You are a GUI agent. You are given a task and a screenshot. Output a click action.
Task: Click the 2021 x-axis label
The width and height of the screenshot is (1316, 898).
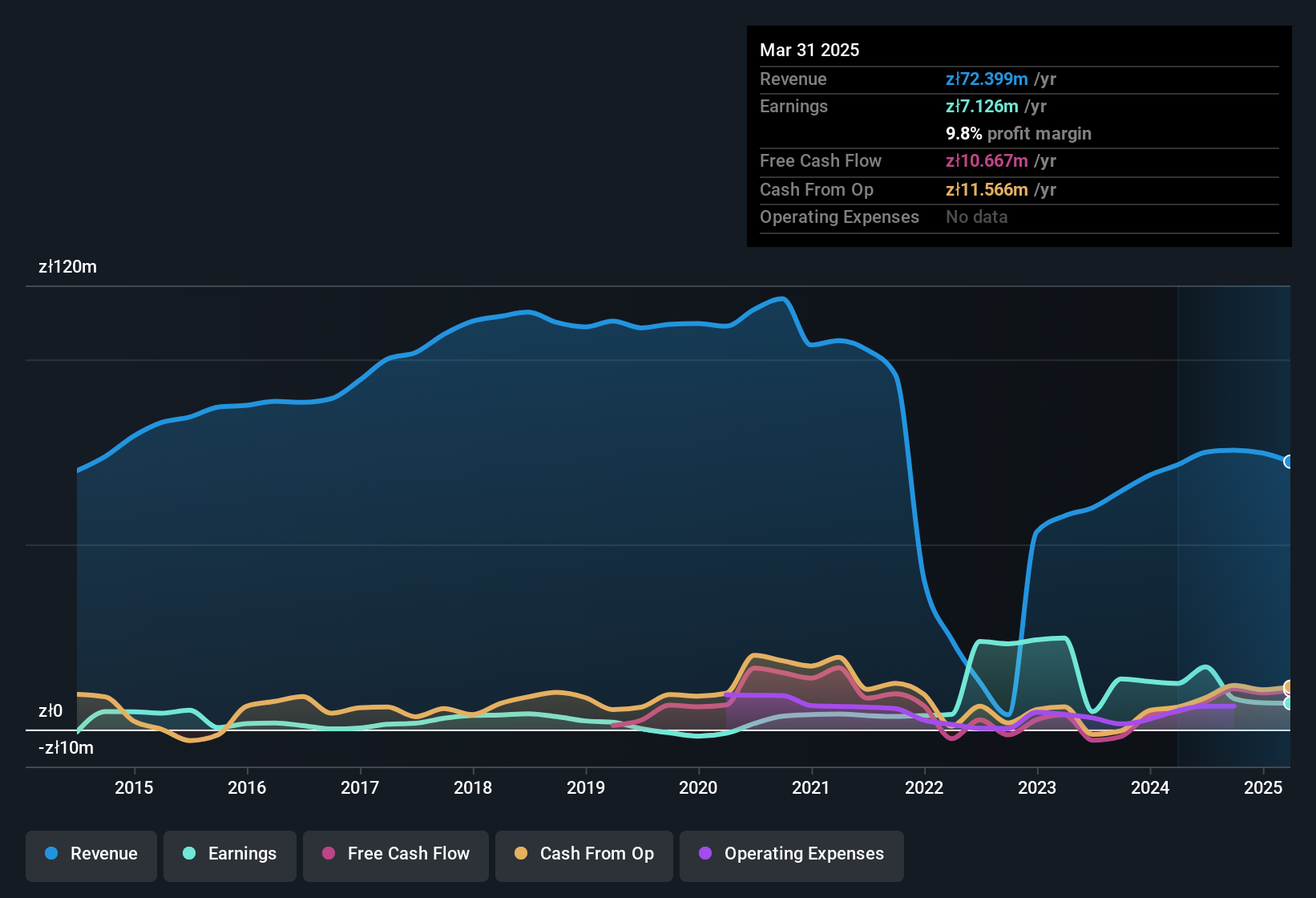811,787
